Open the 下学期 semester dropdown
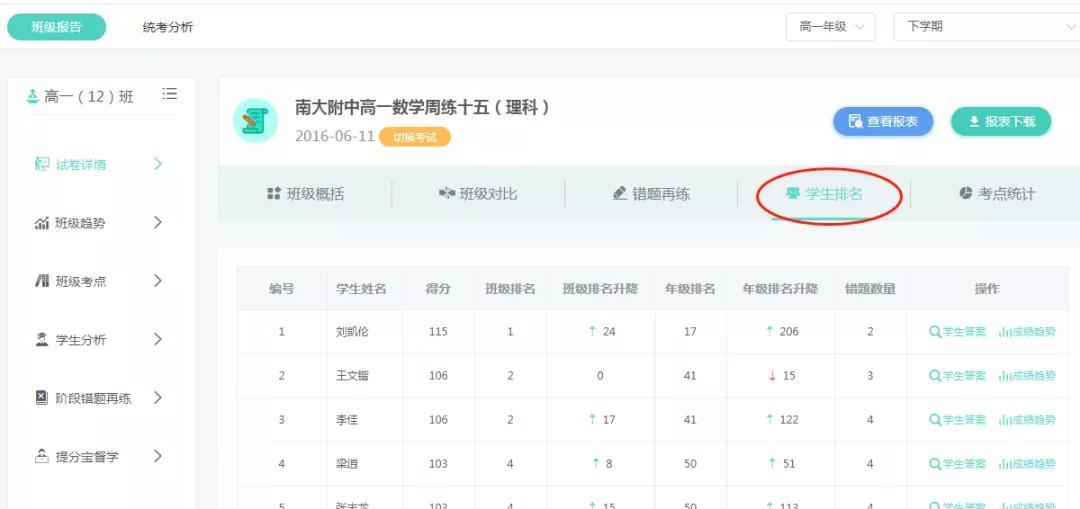 984,27
